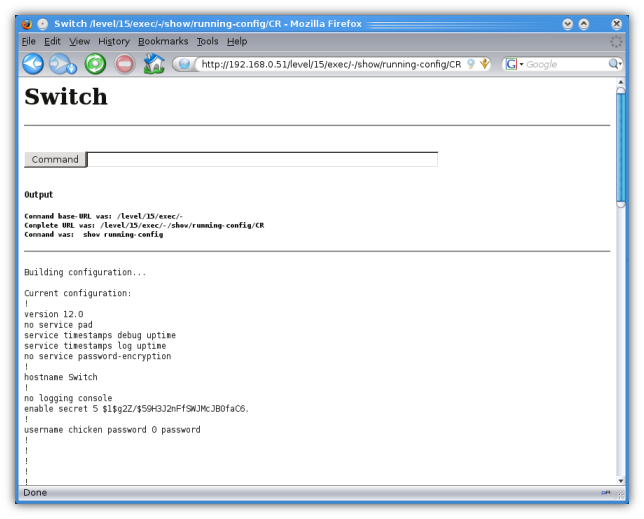Focus the Command text input field
Screen dimensions: 644x519
262,159
